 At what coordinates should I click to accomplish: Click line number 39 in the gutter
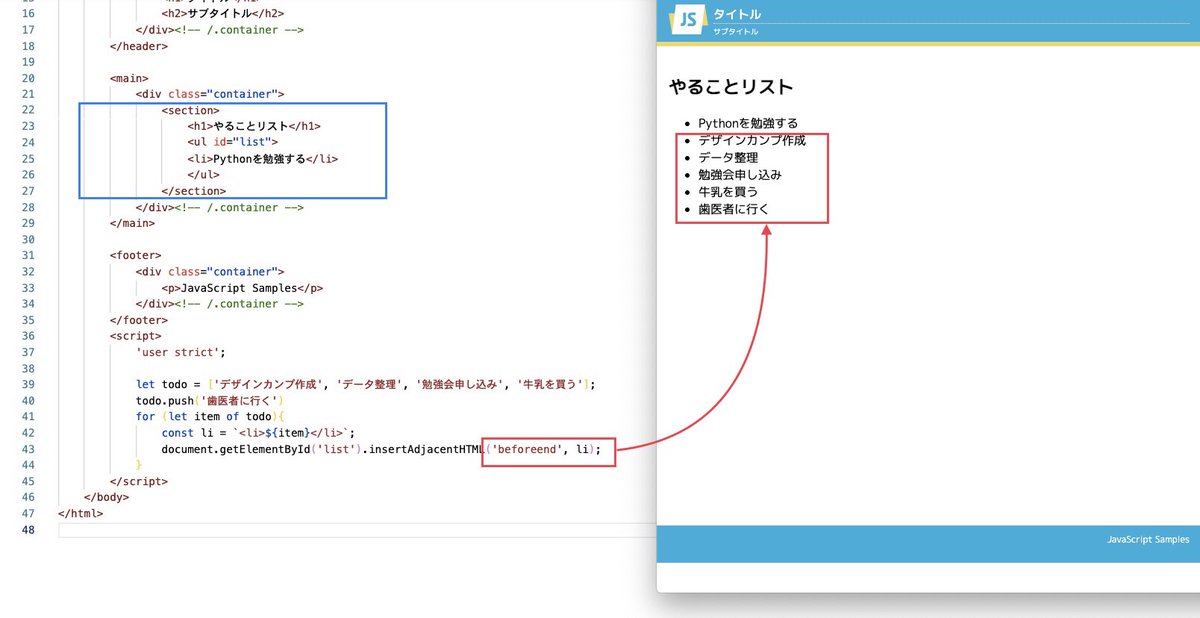[x=27, y=384]
